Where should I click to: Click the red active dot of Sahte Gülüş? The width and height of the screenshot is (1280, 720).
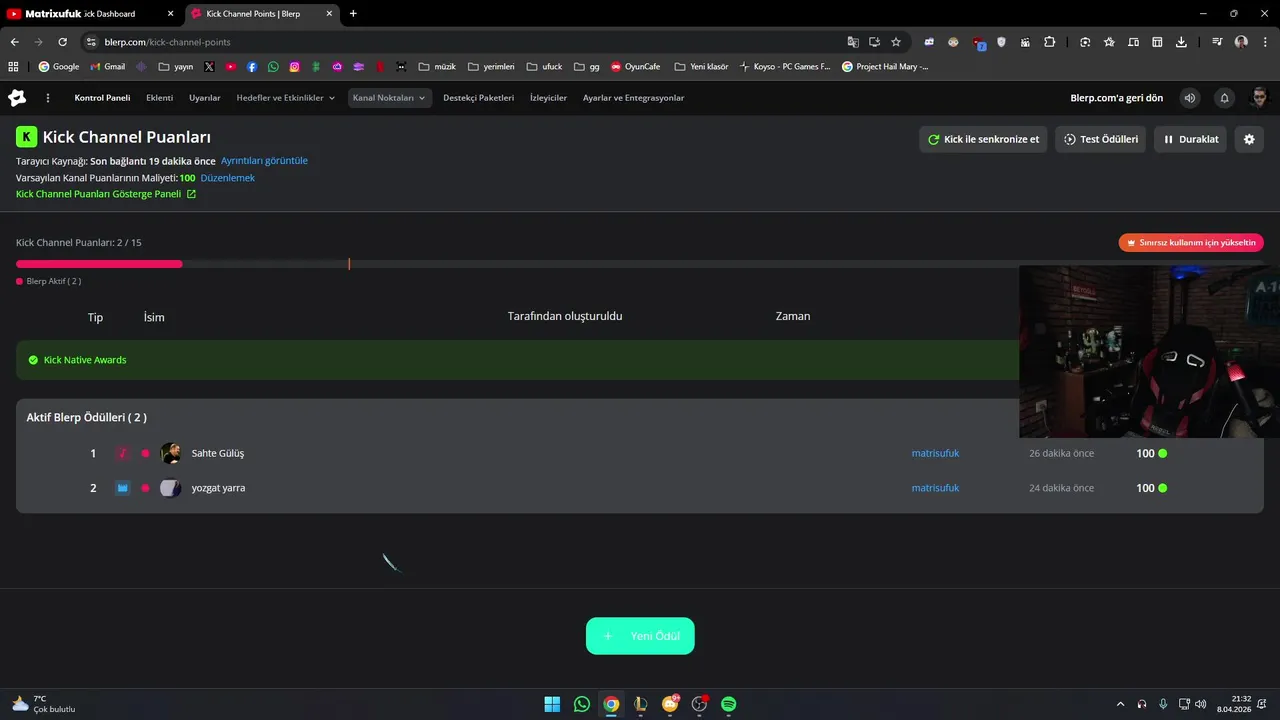tap(145, 453)
